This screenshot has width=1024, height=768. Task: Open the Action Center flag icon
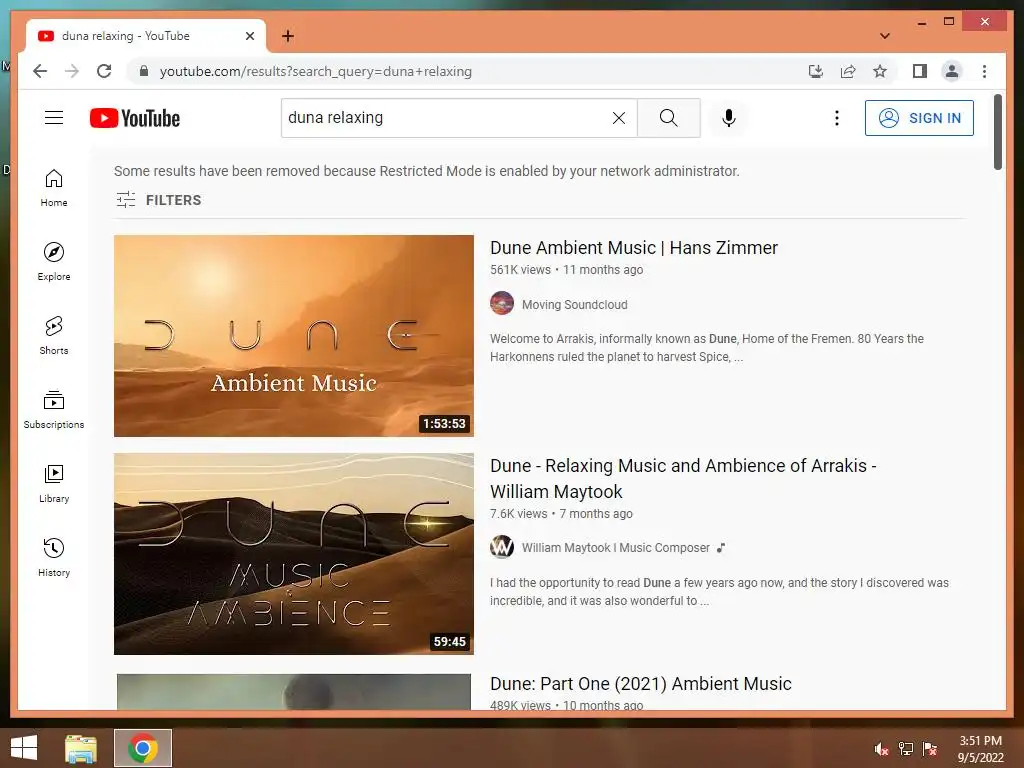click(x=930, y=749)
